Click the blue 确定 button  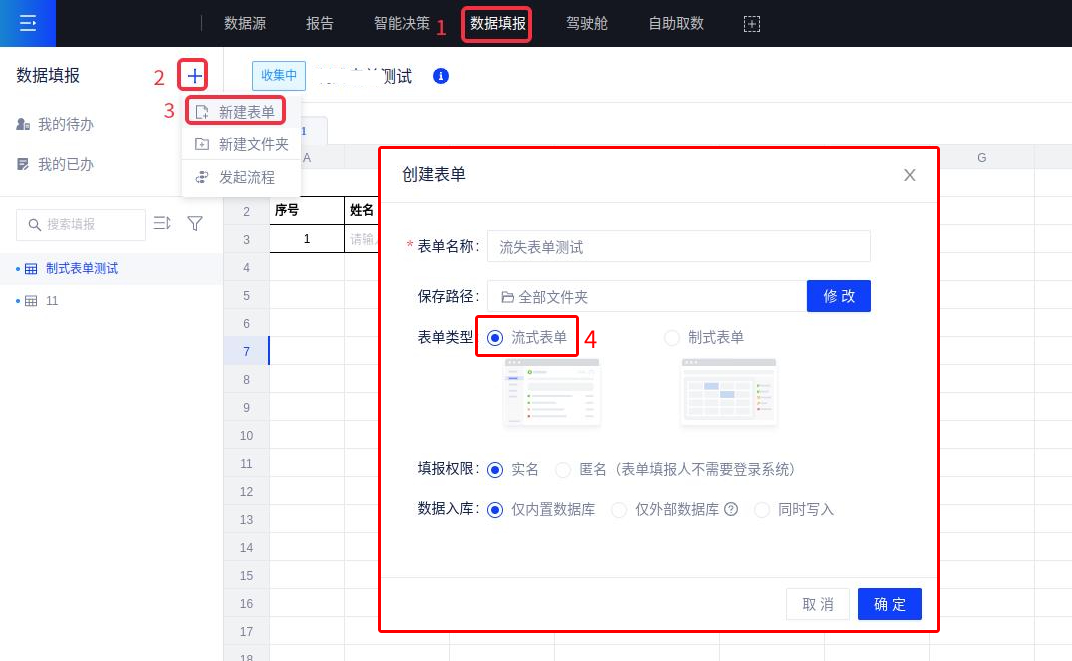point(889,604)
